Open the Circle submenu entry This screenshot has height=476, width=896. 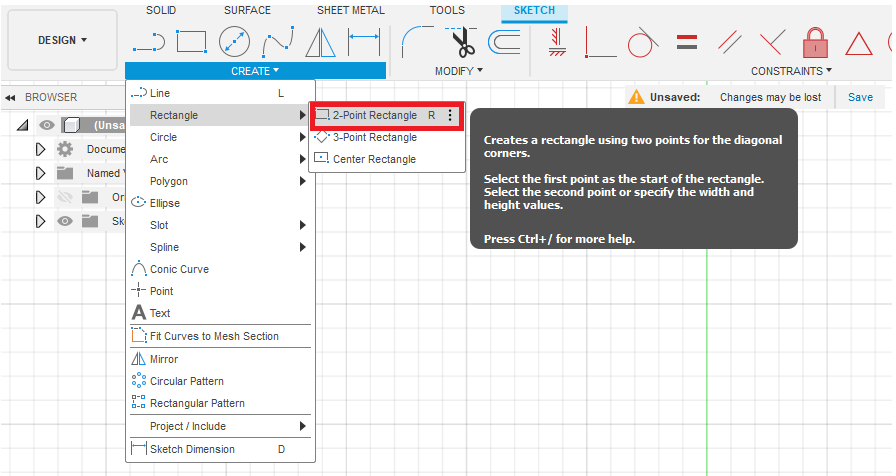click(221, 137)
